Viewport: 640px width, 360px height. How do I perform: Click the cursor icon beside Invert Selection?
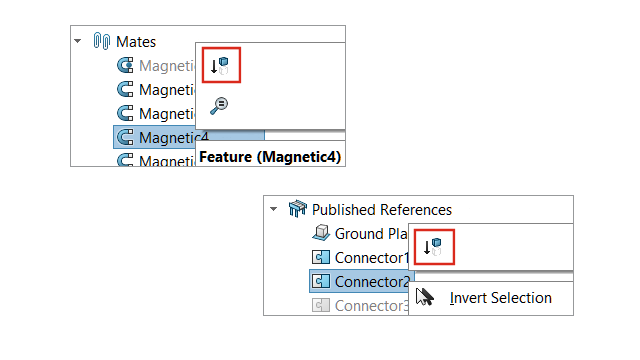click(x=425, y=297)
